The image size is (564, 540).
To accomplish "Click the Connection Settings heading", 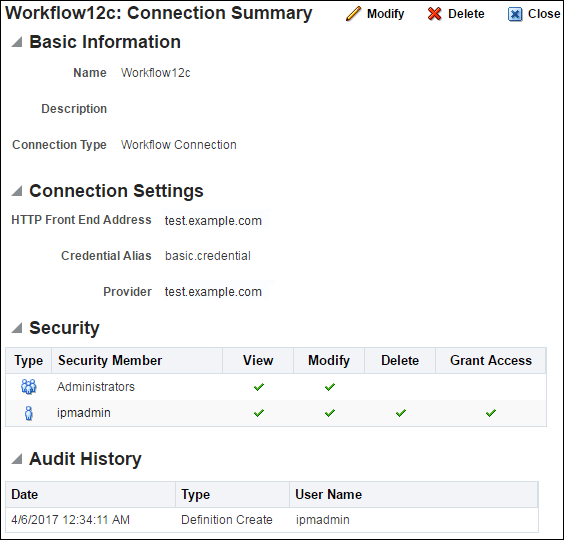I will click(116, 191).
